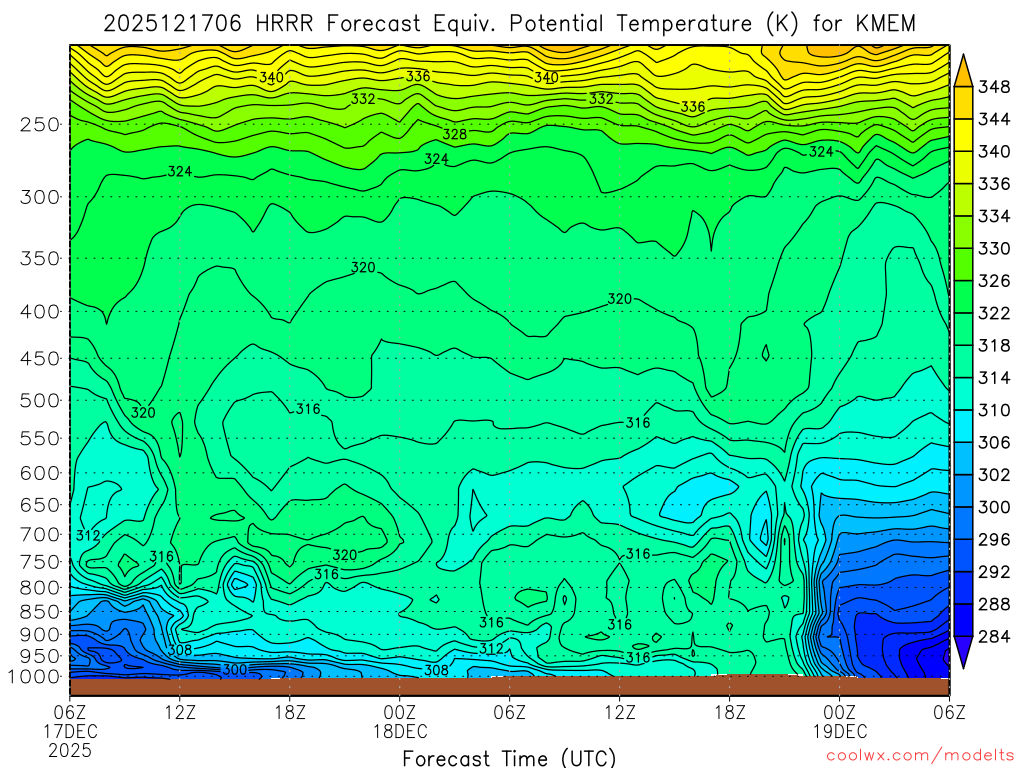Image resolution: width=1024 pixels, height=768 pixels.
Task: Click the 2025 year label under 17DEC
Action: pos(70,750)
